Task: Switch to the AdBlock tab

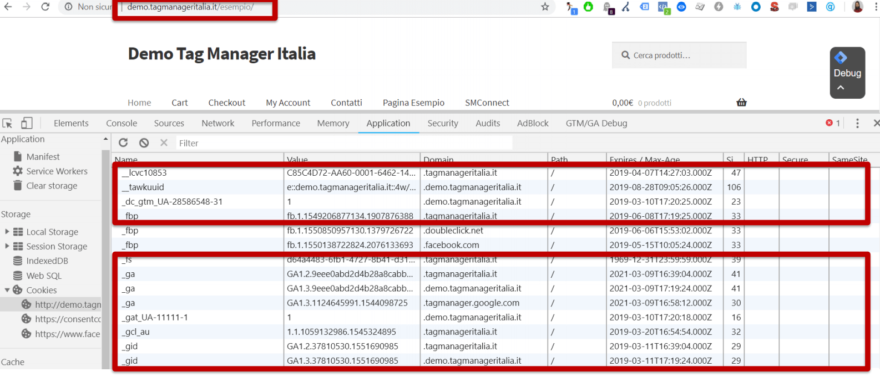Action: click(x=533, y=124)
